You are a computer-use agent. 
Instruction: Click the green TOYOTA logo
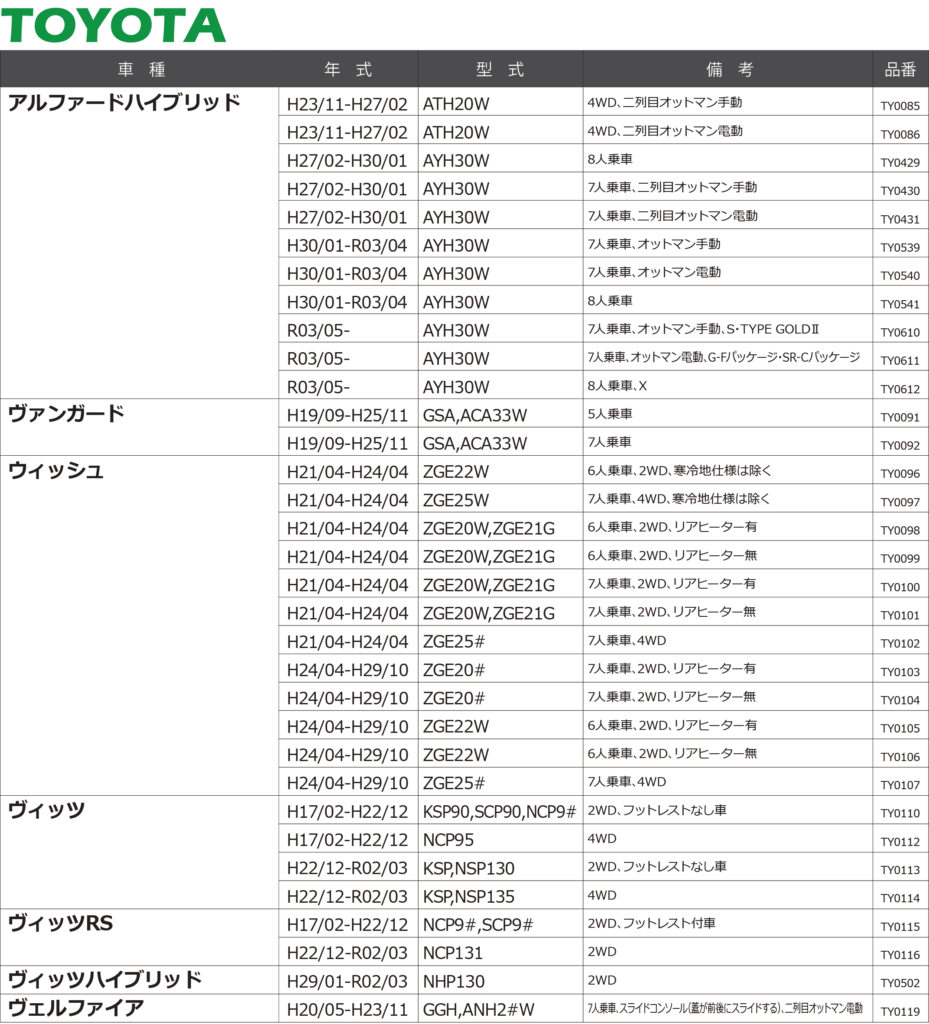click(x=114, y=25)
